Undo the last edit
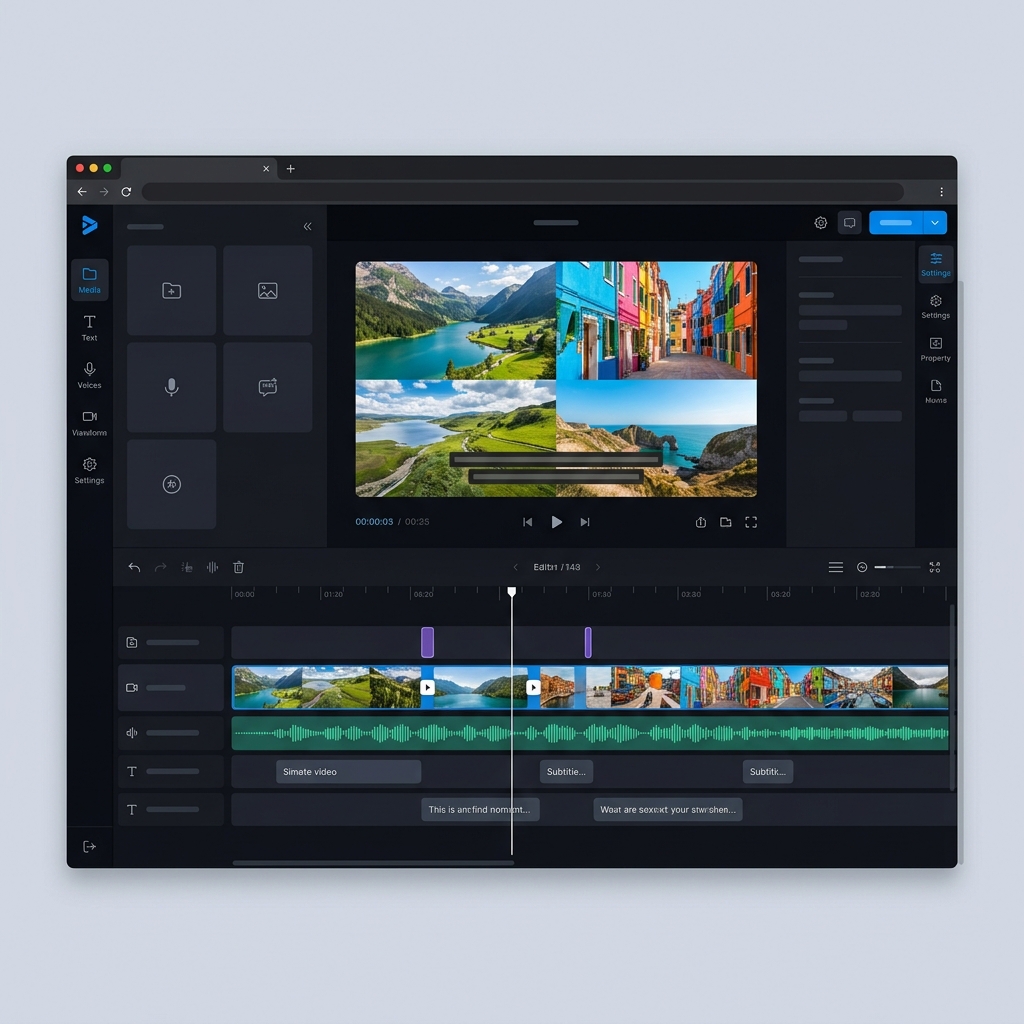 pos(135,567)
